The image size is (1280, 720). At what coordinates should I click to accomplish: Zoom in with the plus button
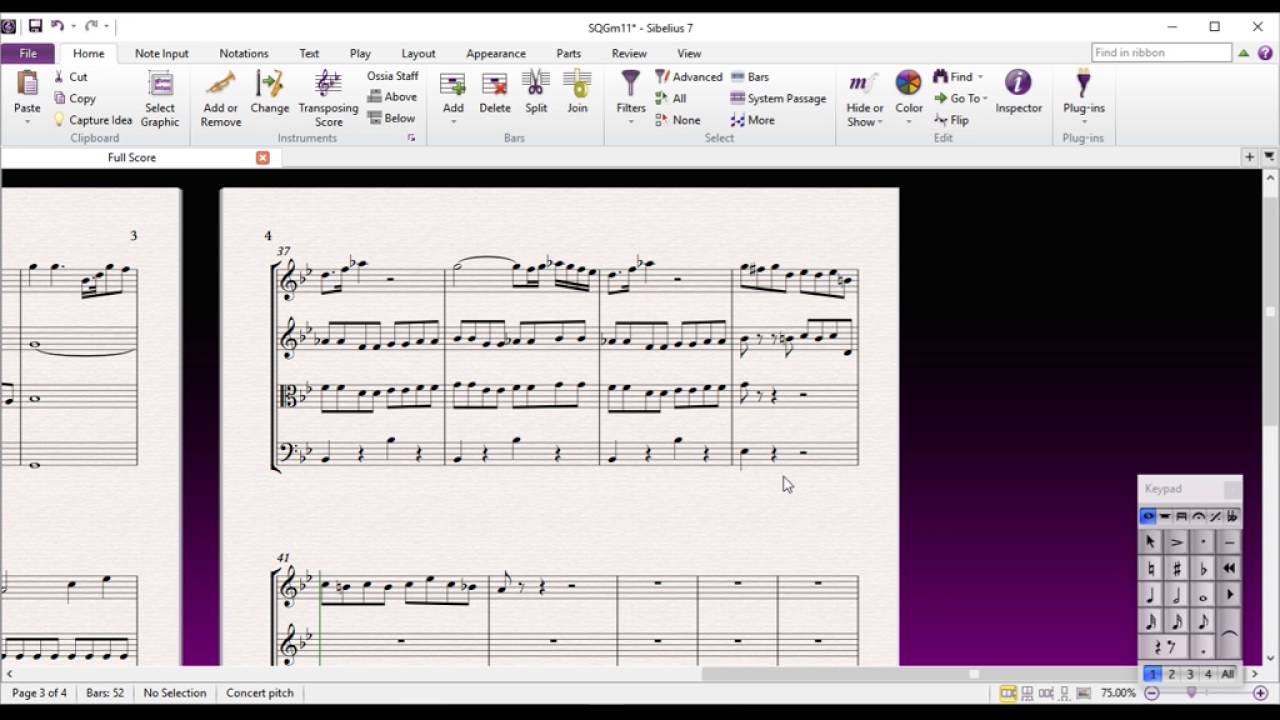point(1260,693)
